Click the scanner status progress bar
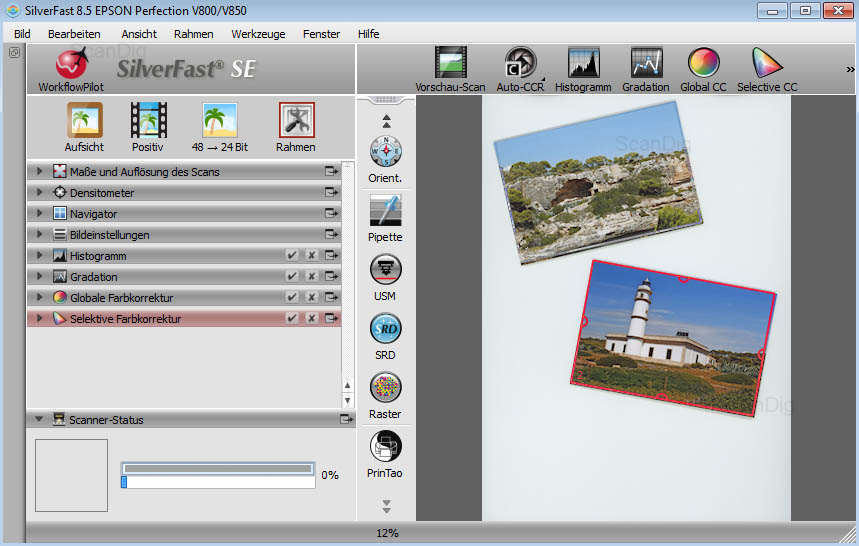Viewport: 859px width, 546px height. (x=218, y=475)
